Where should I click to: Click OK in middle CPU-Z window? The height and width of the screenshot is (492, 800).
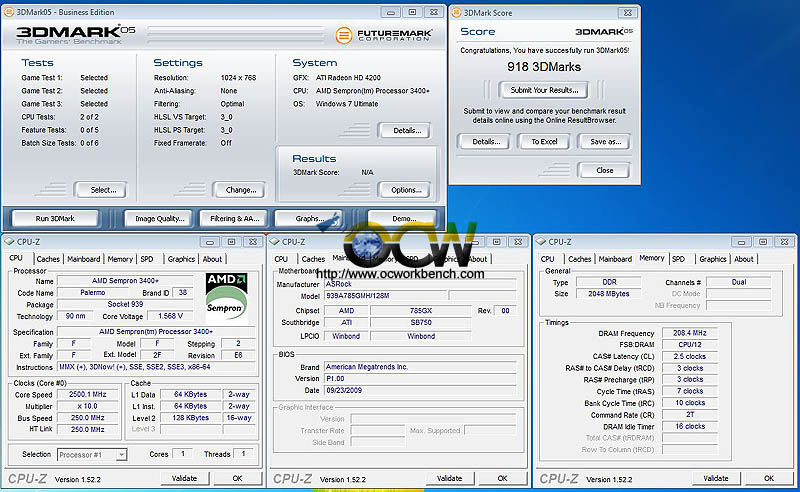(503, 478)
